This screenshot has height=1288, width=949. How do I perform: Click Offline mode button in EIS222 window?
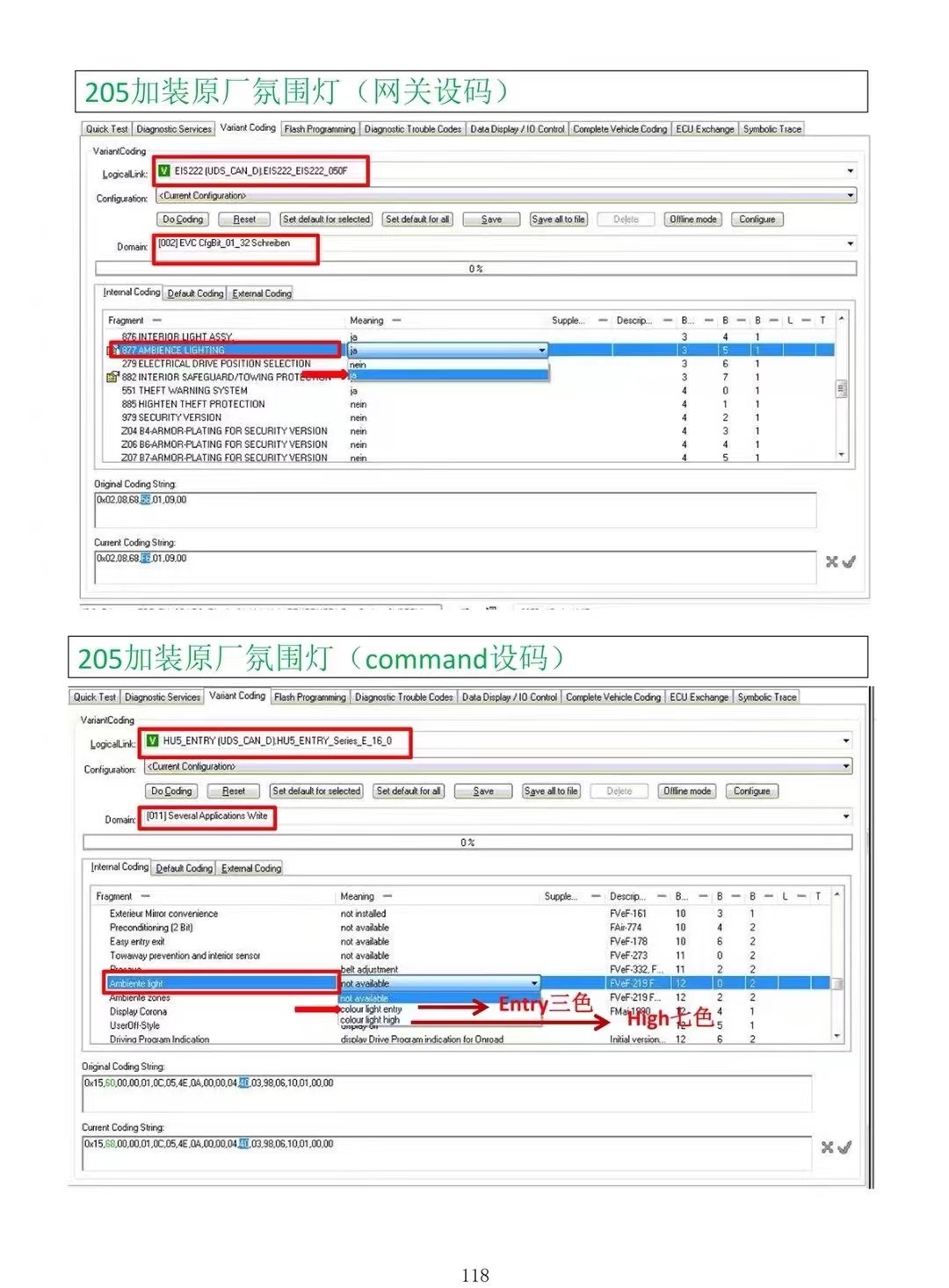coord(692,220)
